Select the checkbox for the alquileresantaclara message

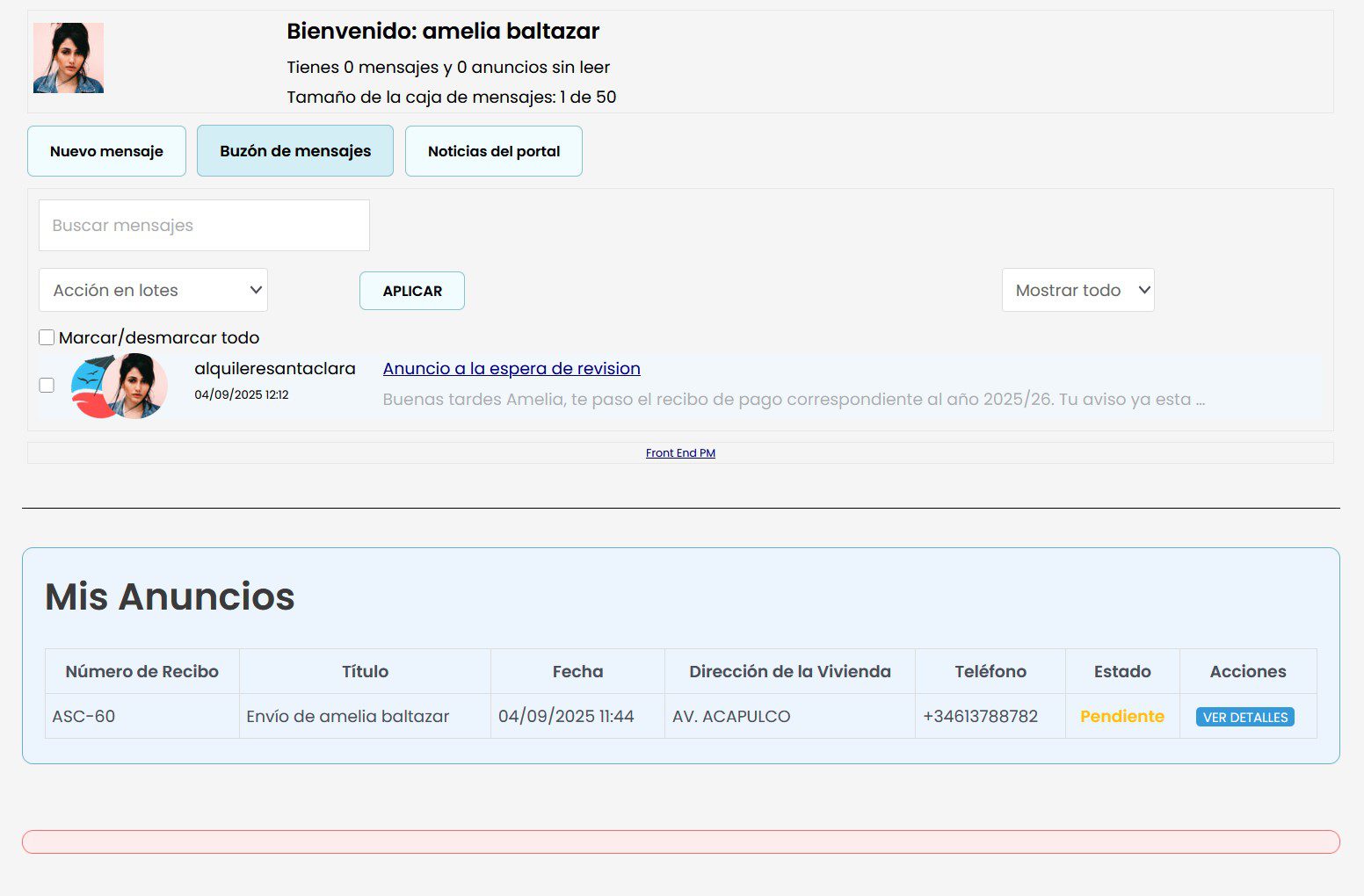click(x=47, y=386)
